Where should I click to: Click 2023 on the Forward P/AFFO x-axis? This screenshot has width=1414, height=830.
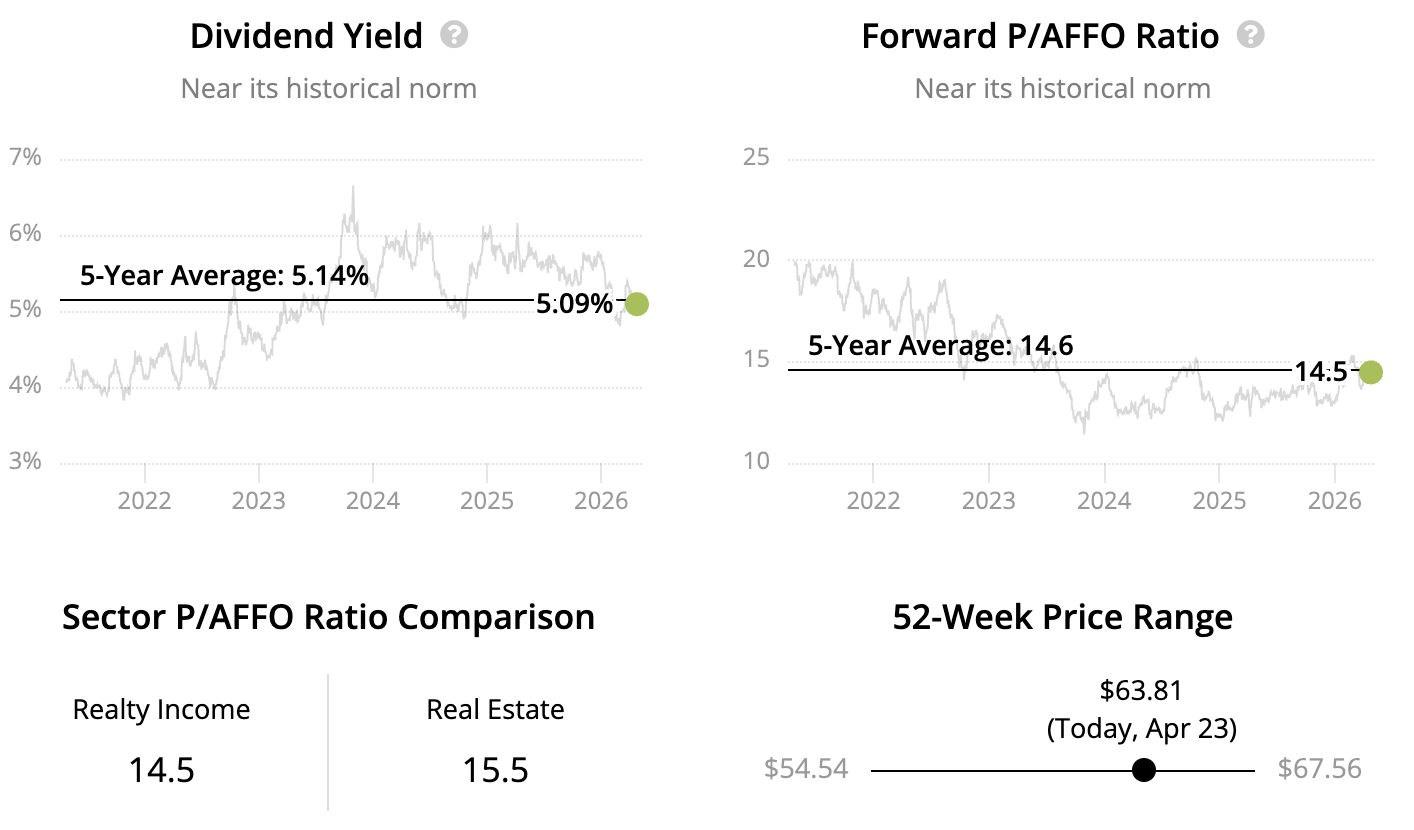point(988,500)
